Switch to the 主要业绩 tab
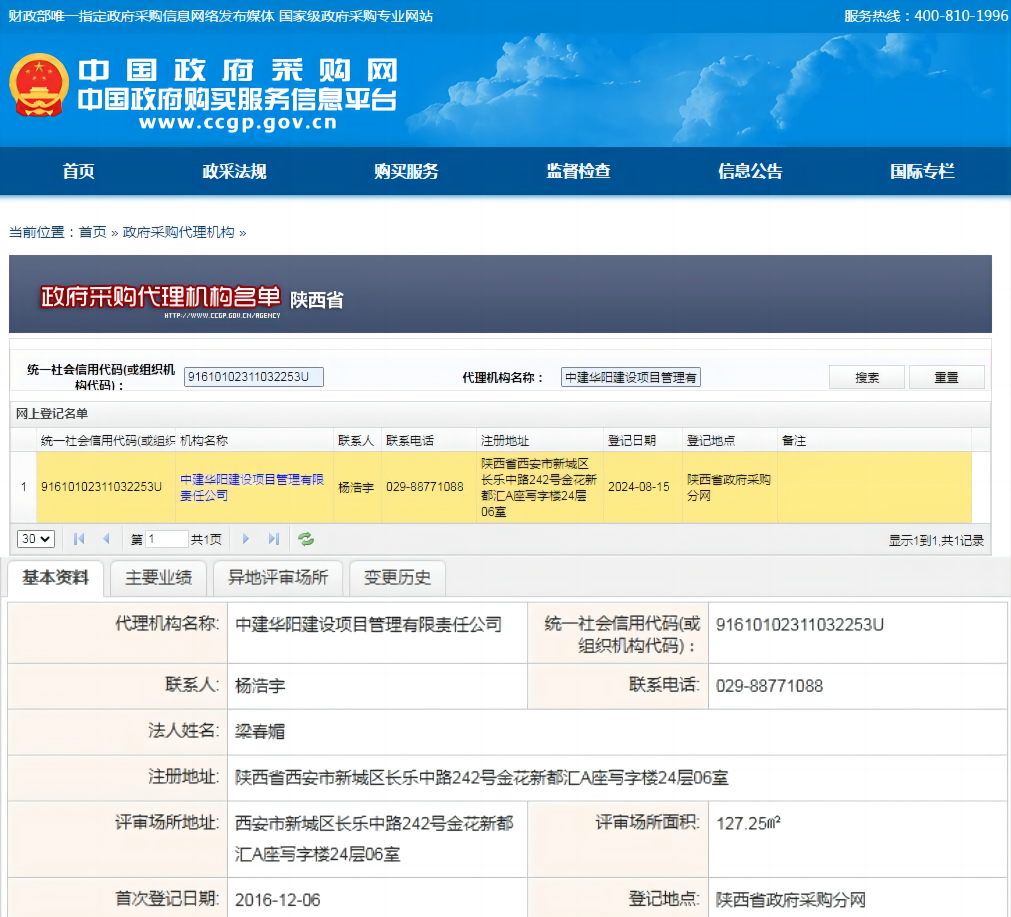The height and width of the screenshot is (917, 1011). point(159,578)
